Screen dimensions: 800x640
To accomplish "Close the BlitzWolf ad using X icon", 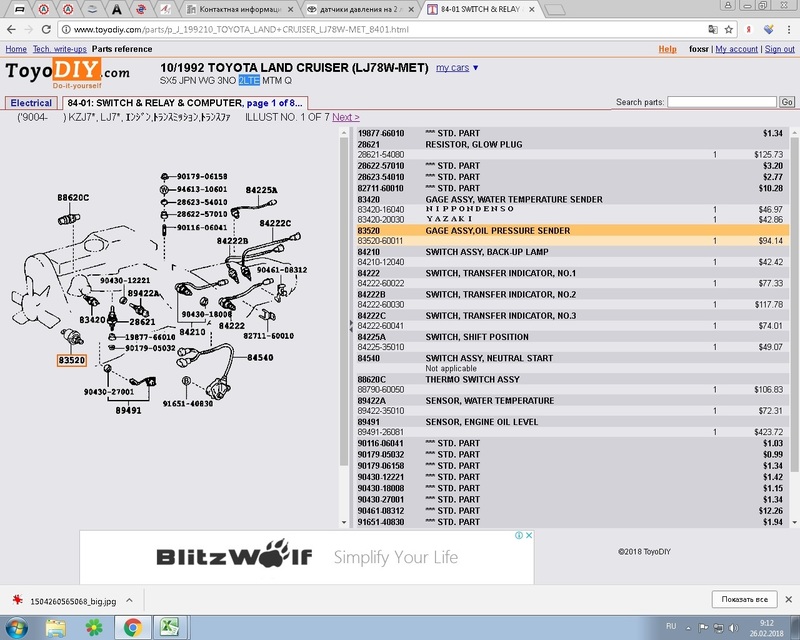I will [x=529, y=536].
